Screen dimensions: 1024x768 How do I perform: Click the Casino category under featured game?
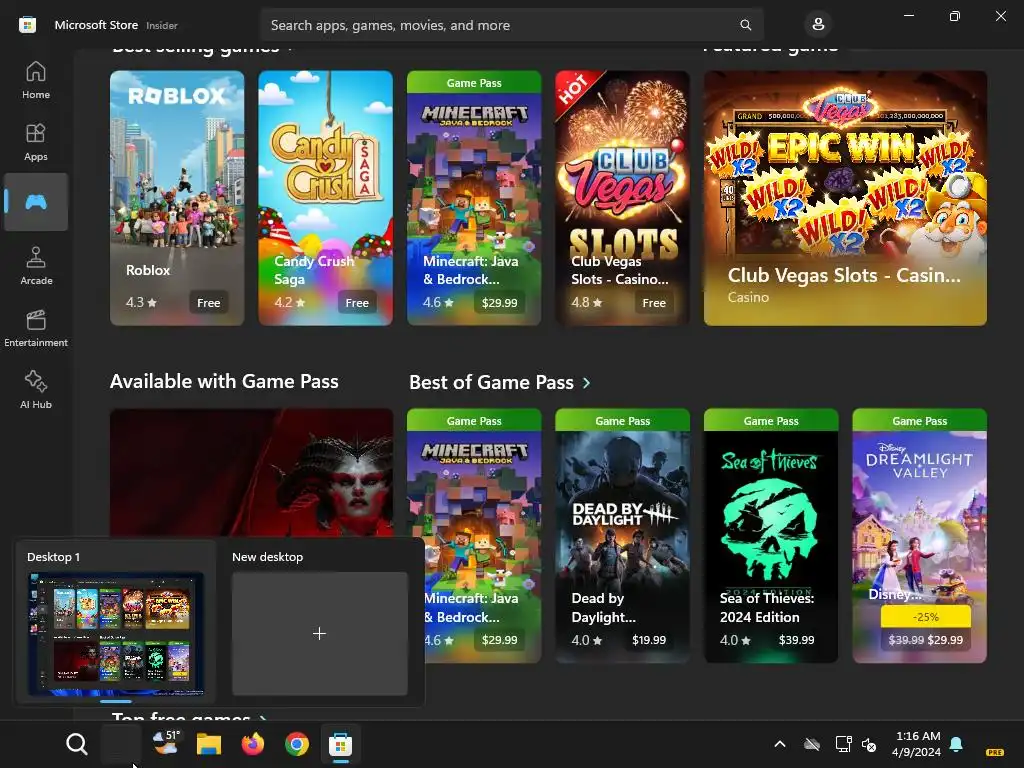pos(748,297)
